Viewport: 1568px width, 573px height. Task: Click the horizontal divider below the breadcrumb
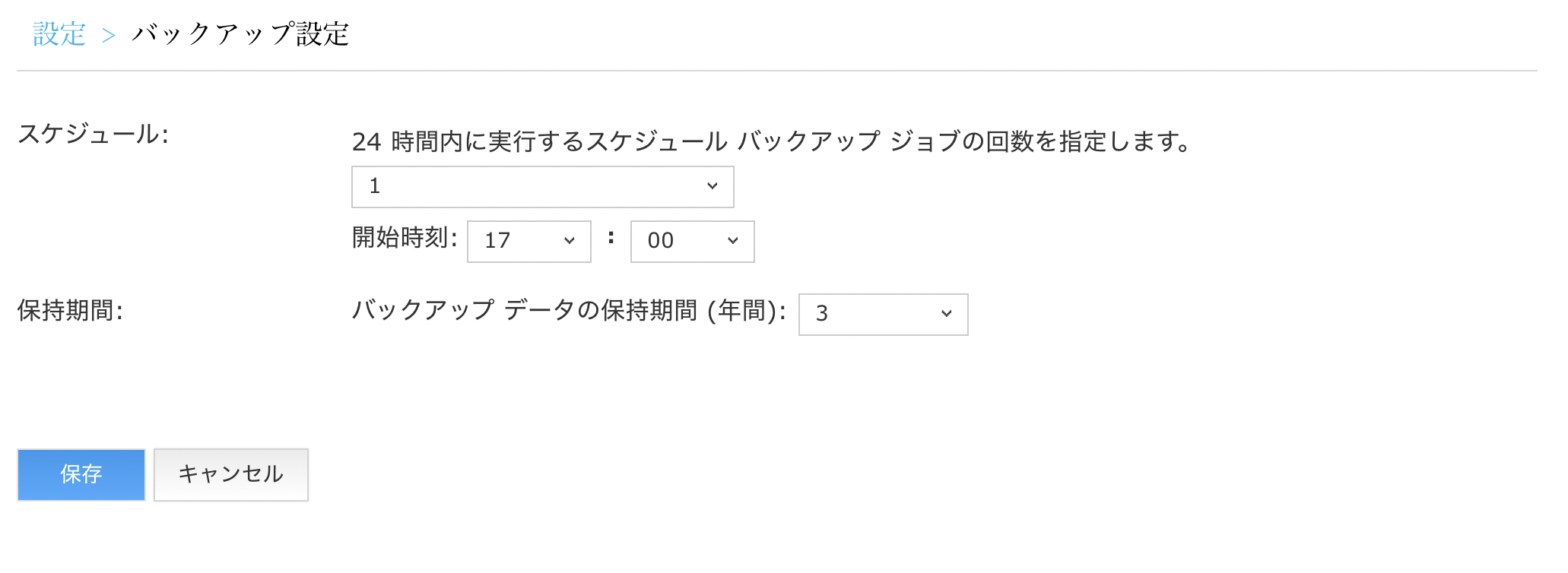pos(777,71)
